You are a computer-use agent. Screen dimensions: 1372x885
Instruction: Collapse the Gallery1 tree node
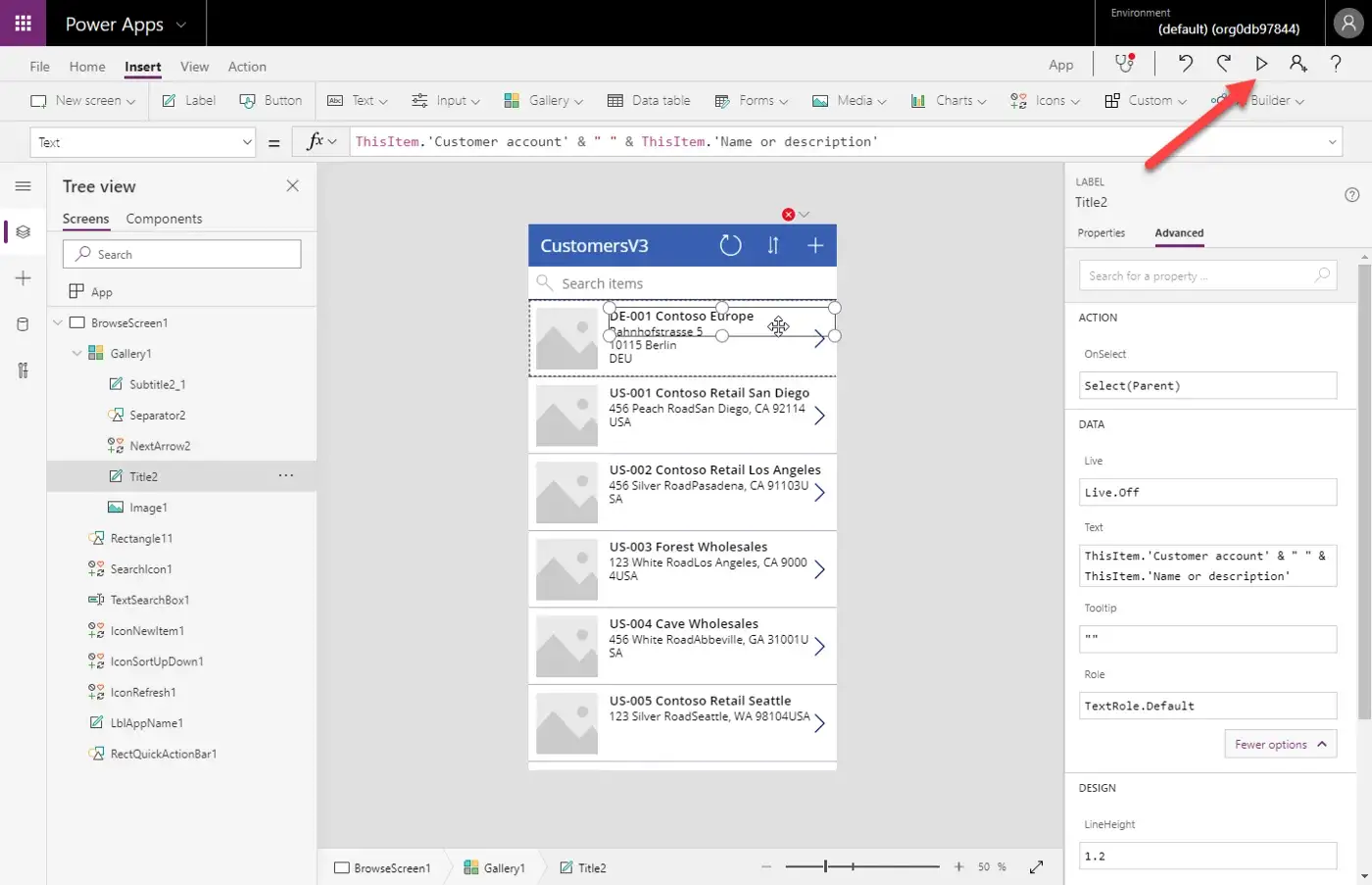pyautogui.click(x=76, y=353)
